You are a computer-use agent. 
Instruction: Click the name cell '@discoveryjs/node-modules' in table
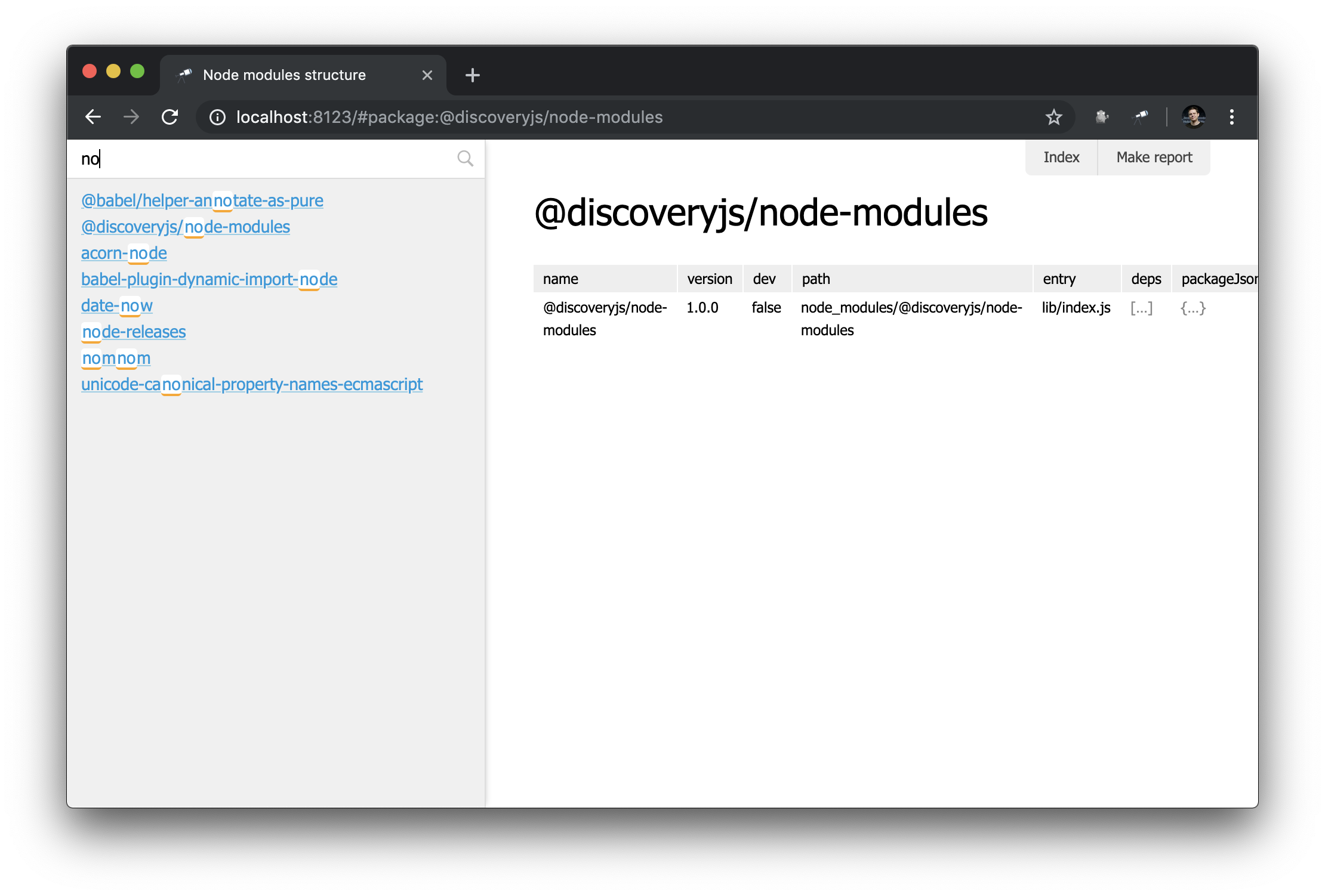pos(605,319)
